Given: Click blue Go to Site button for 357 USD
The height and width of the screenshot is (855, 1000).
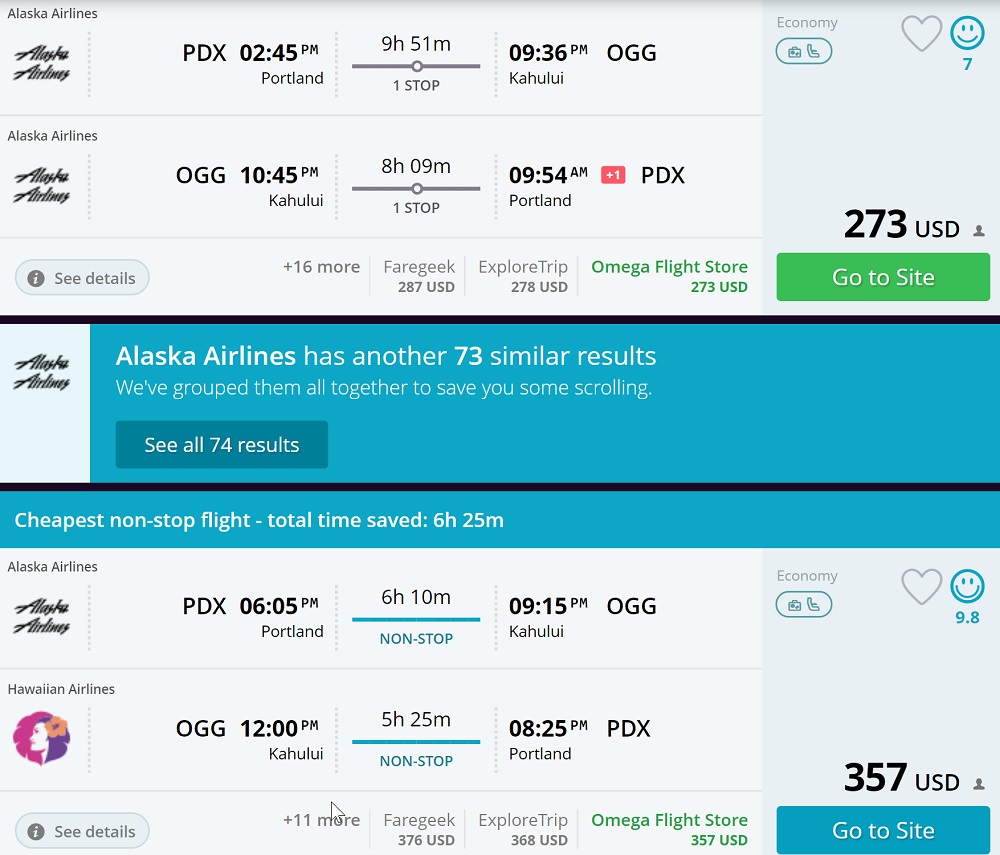Looking at the screenshot, I should [883, 830].
